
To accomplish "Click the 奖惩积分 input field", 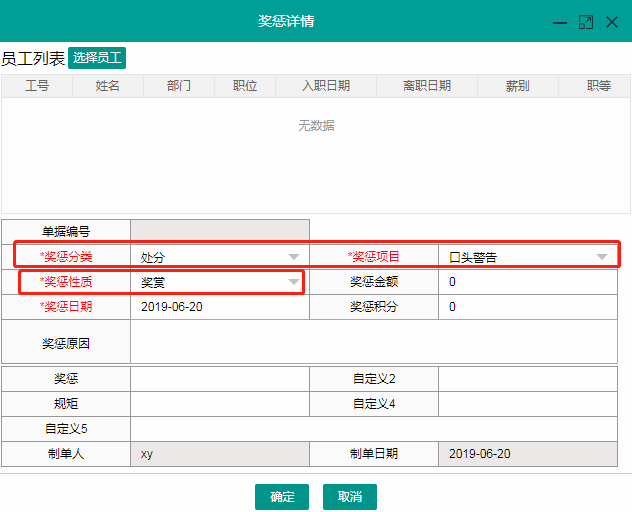I will click(x=527, y=307).
